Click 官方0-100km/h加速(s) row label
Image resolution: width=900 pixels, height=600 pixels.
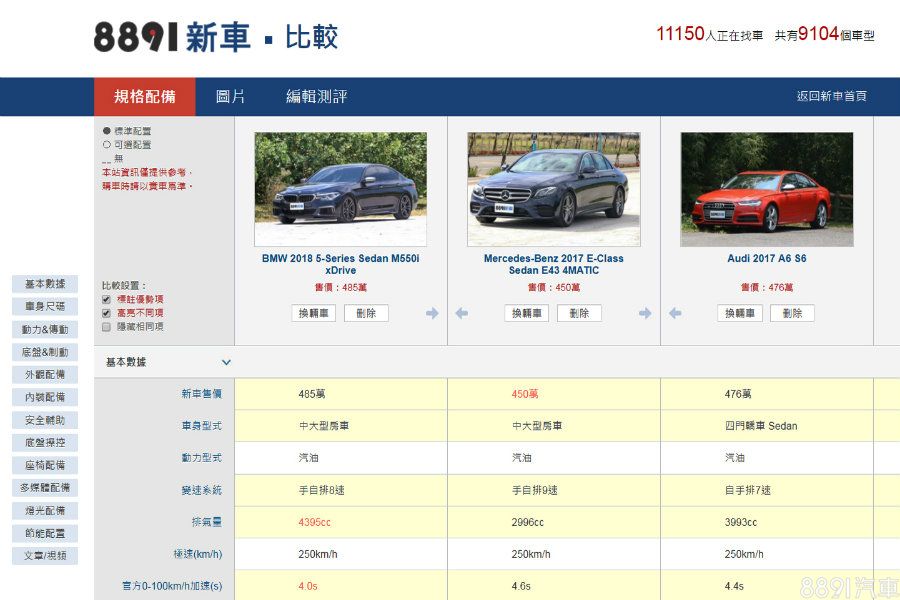(x=172, y=586)
